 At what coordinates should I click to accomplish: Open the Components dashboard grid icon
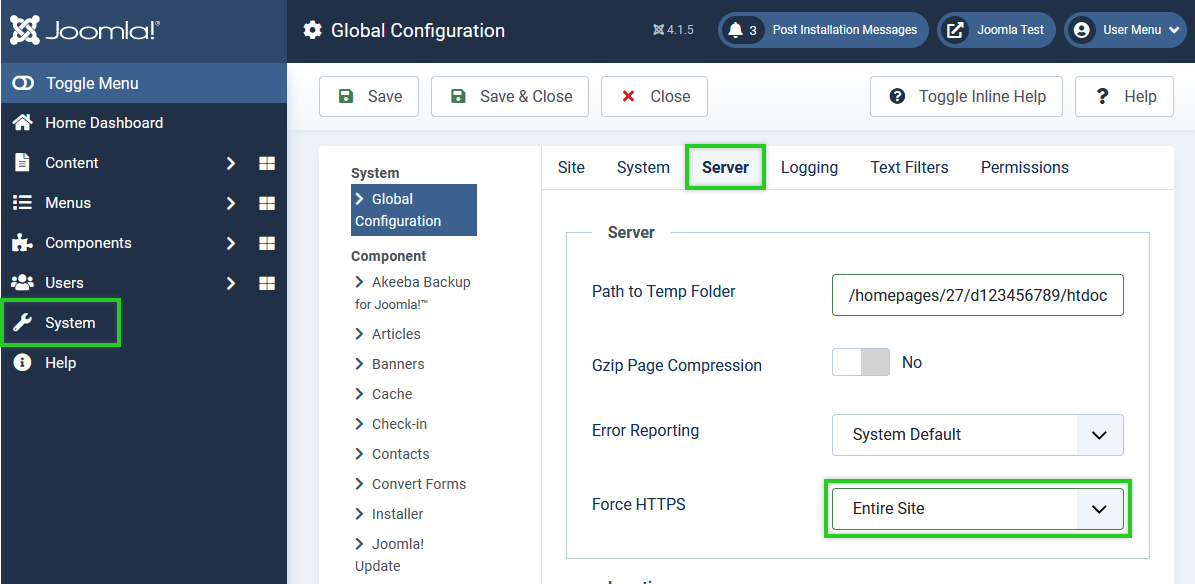point(267,243)
